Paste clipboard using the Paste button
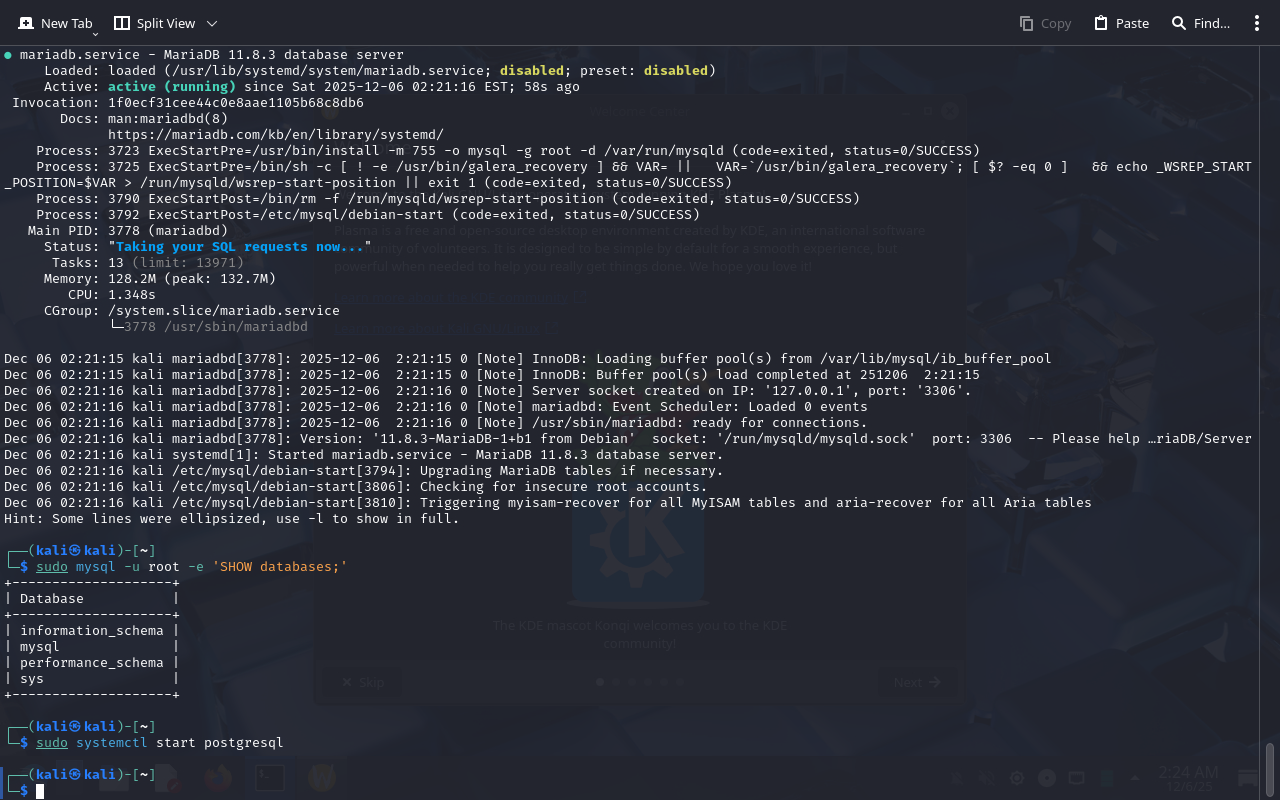The width and height of the screenshot is (1280, 800). [x=1121, y=23]
